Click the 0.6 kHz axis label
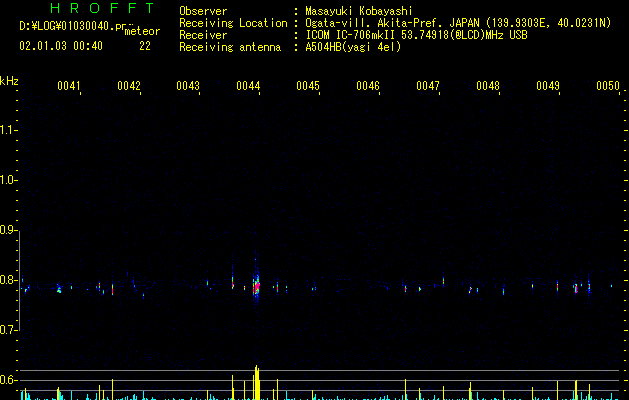 click(x=9, y=380)
